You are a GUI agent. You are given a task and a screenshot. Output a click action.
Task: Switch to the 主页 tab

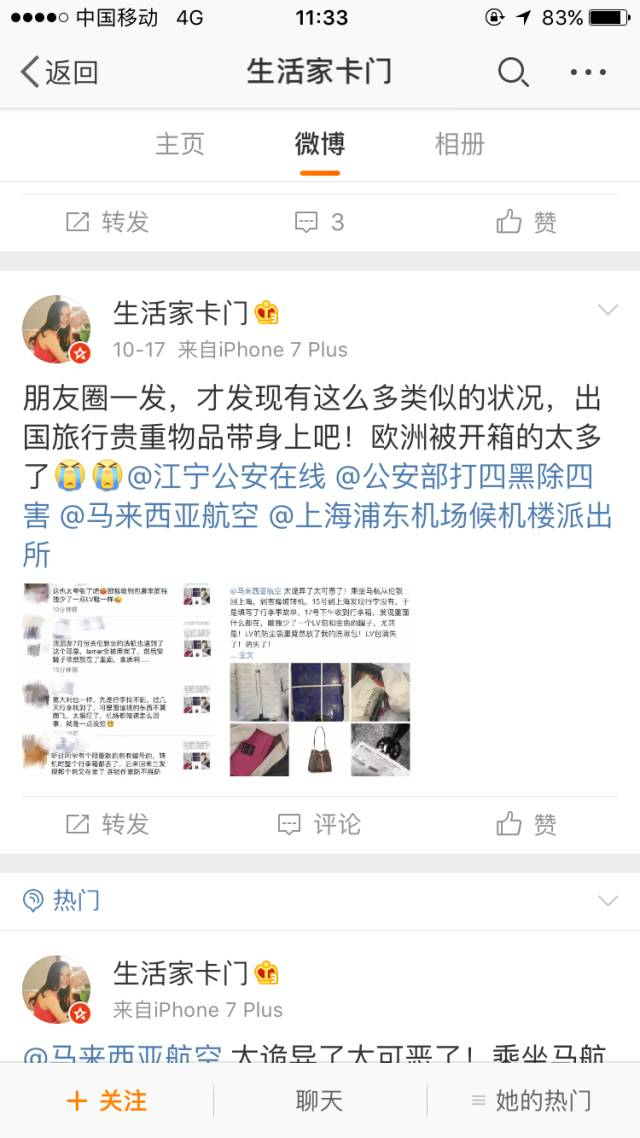[x=179, y=144]
